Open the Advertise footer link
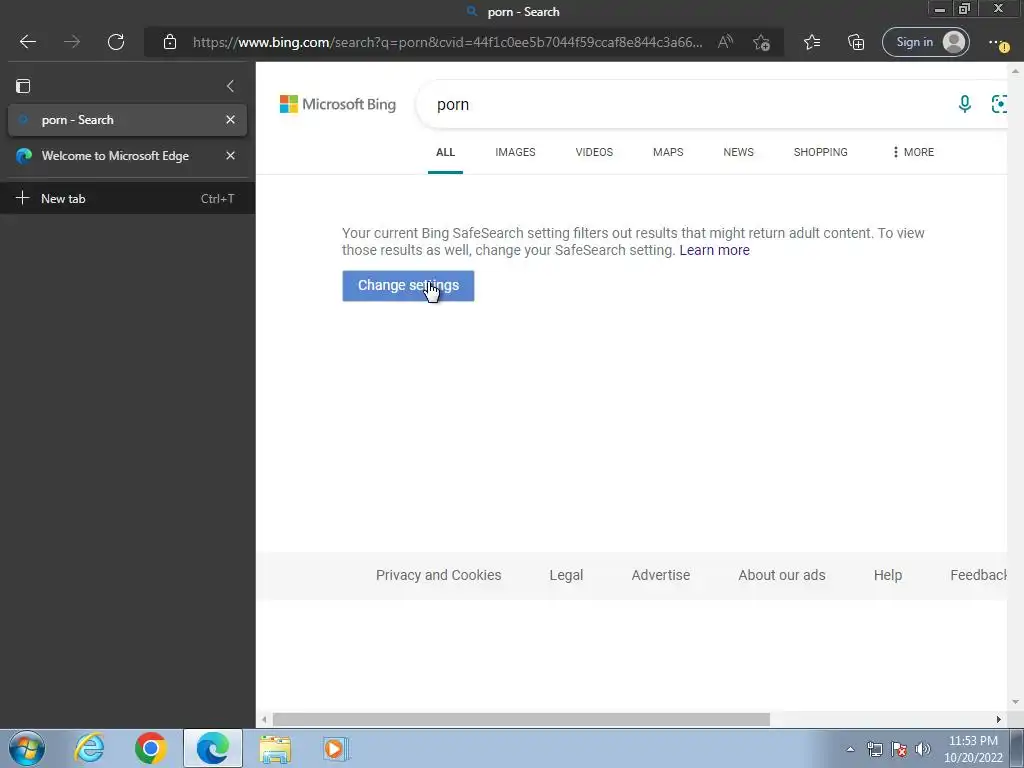The image size is (1024, 768). [x=661, y=575]
